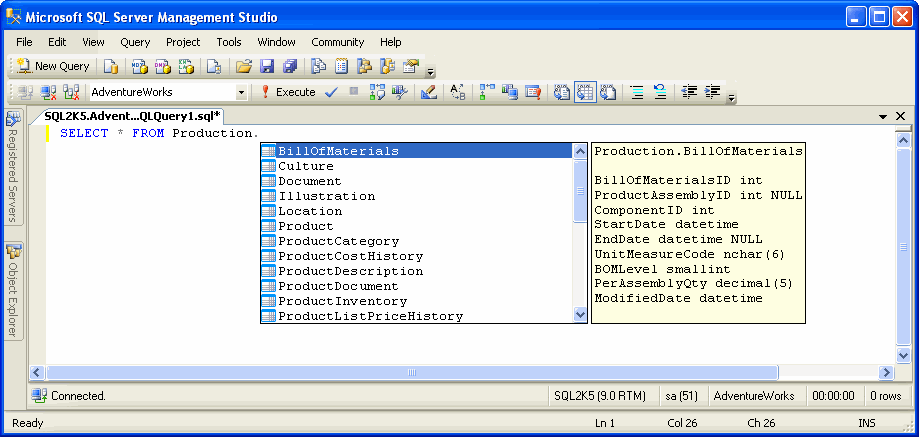
Task: Click the Open File folder icon
Action: tap(244, 66)
